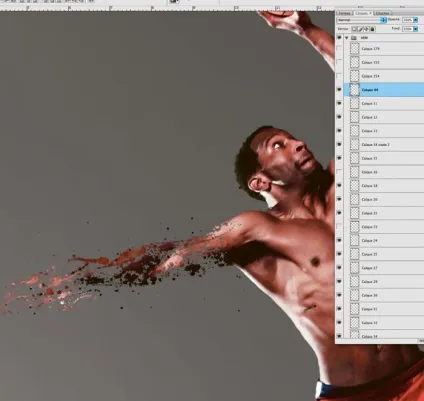
Task: Click the lock transparent pixels icon
Action: 354,29
